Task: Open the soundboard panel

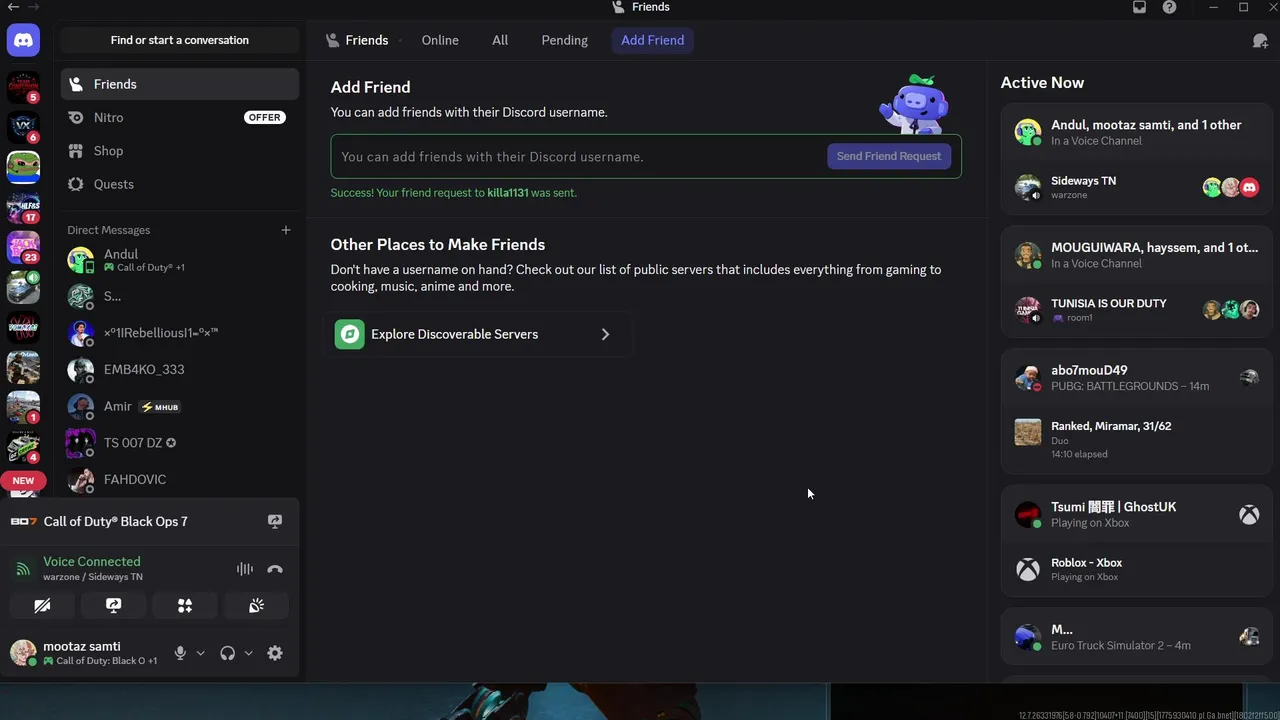Action: 257,605
